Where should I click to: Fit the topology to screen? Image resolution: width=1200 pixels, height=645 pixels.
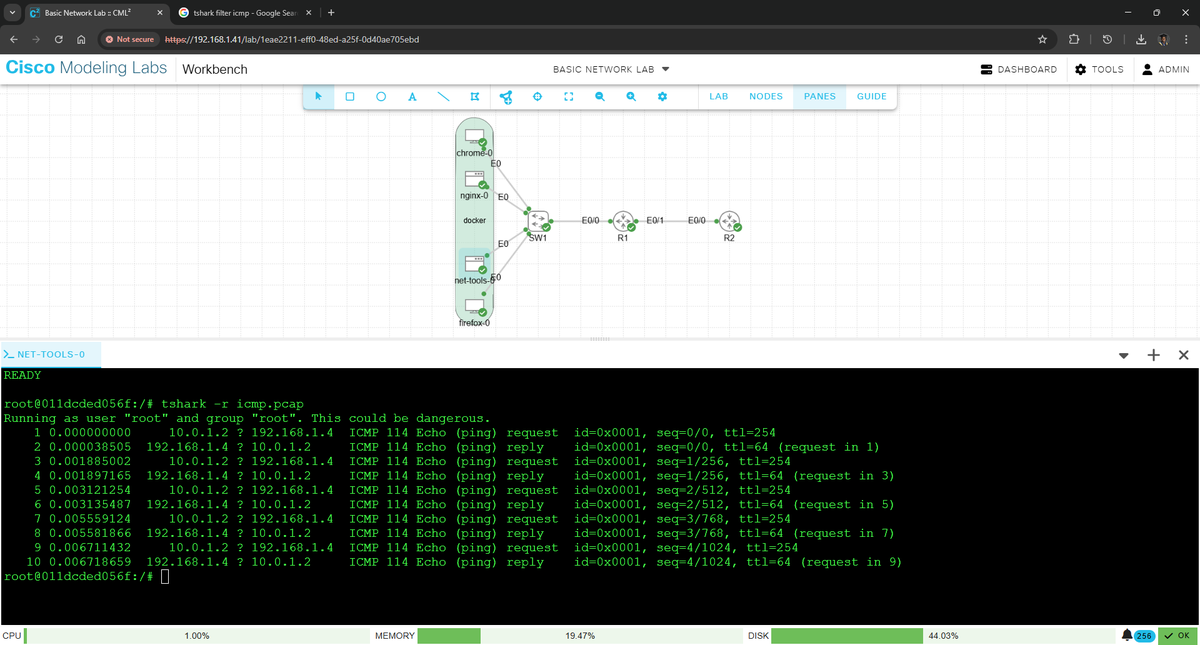click(568, 97)
